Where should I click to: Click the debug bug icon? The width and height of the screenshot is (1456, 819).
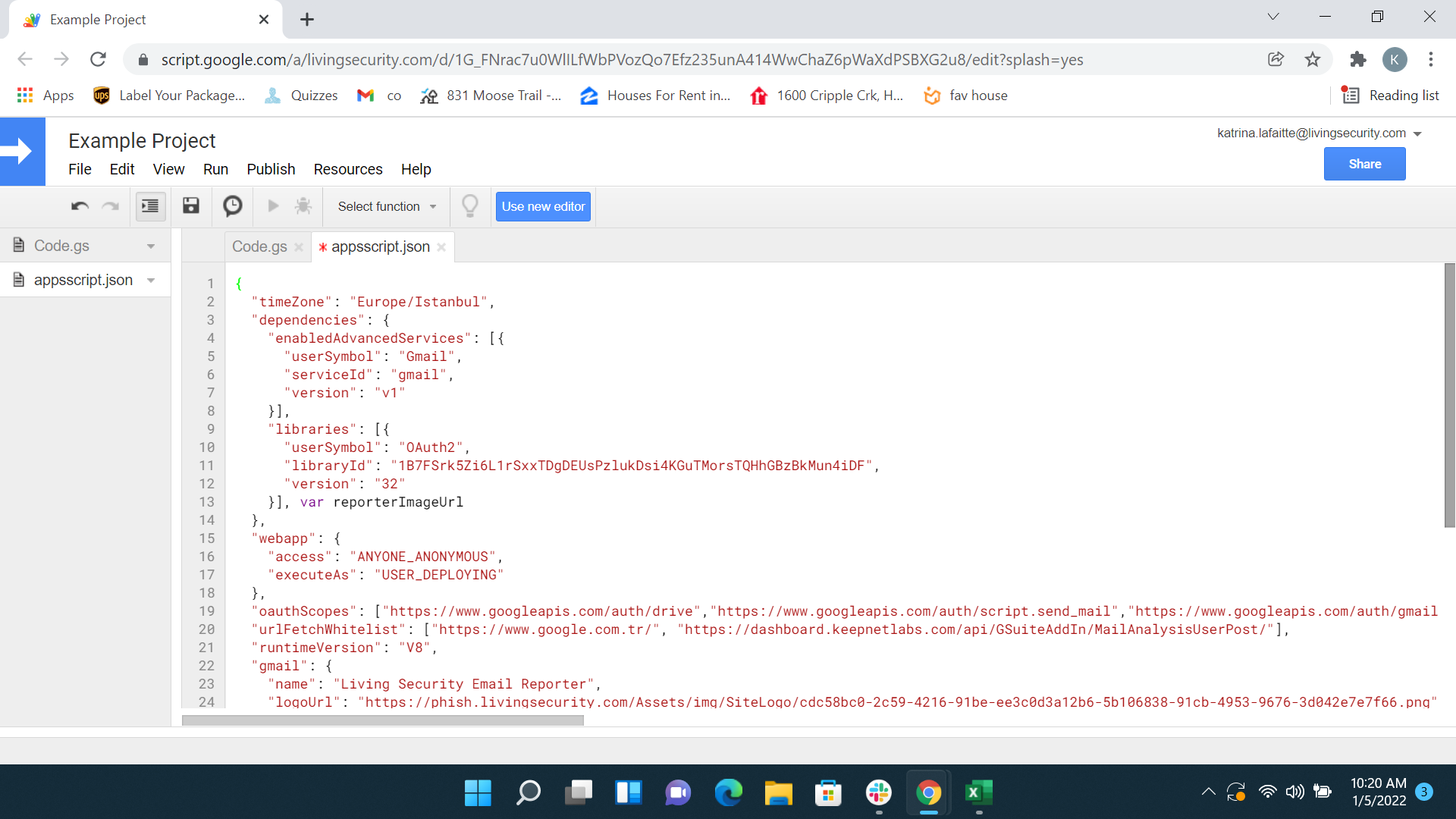[303, 206]
